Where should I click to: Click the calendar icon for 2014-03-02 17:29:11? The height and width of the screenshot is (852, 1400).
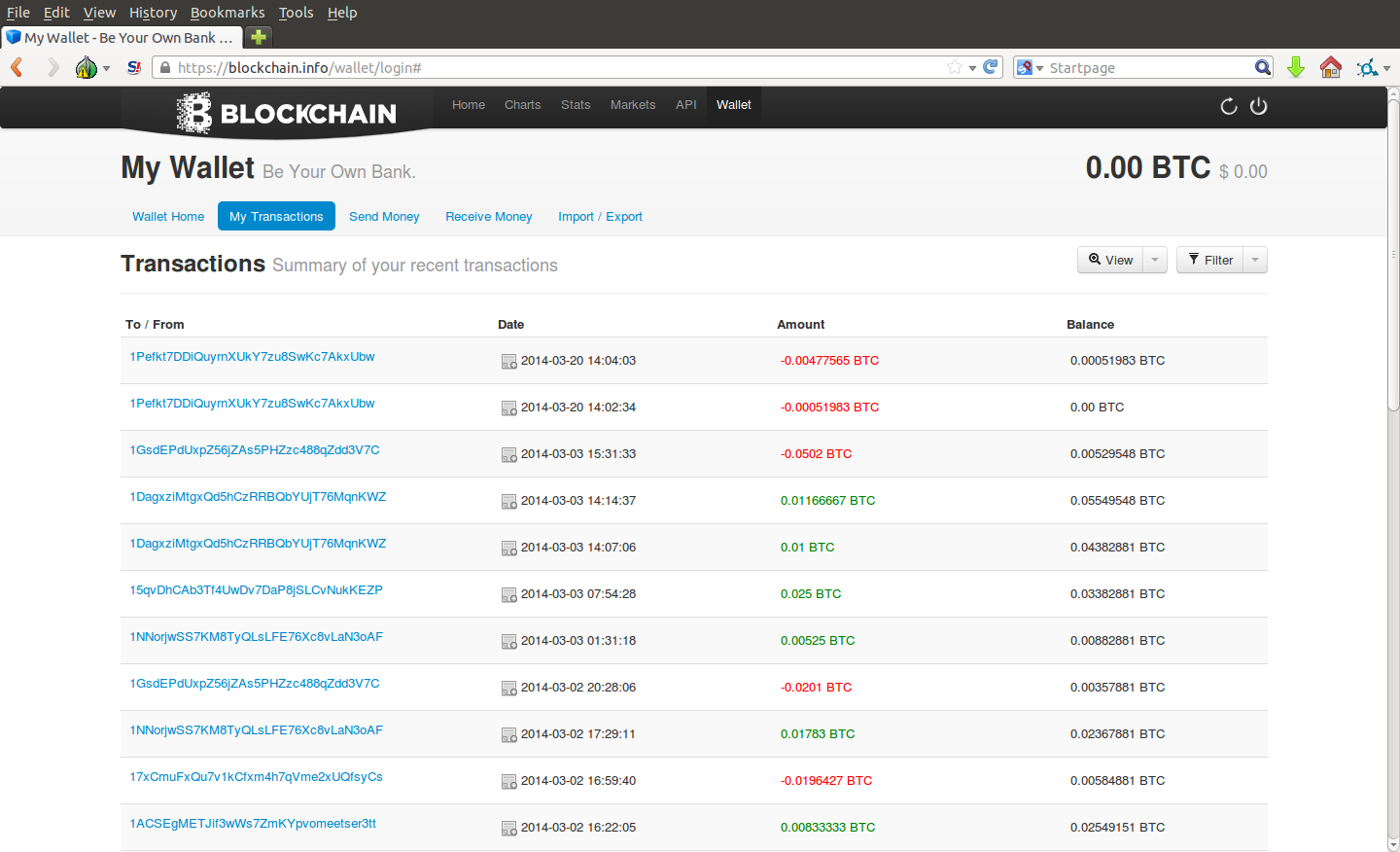pyautogui.click(x=508, y=735)
